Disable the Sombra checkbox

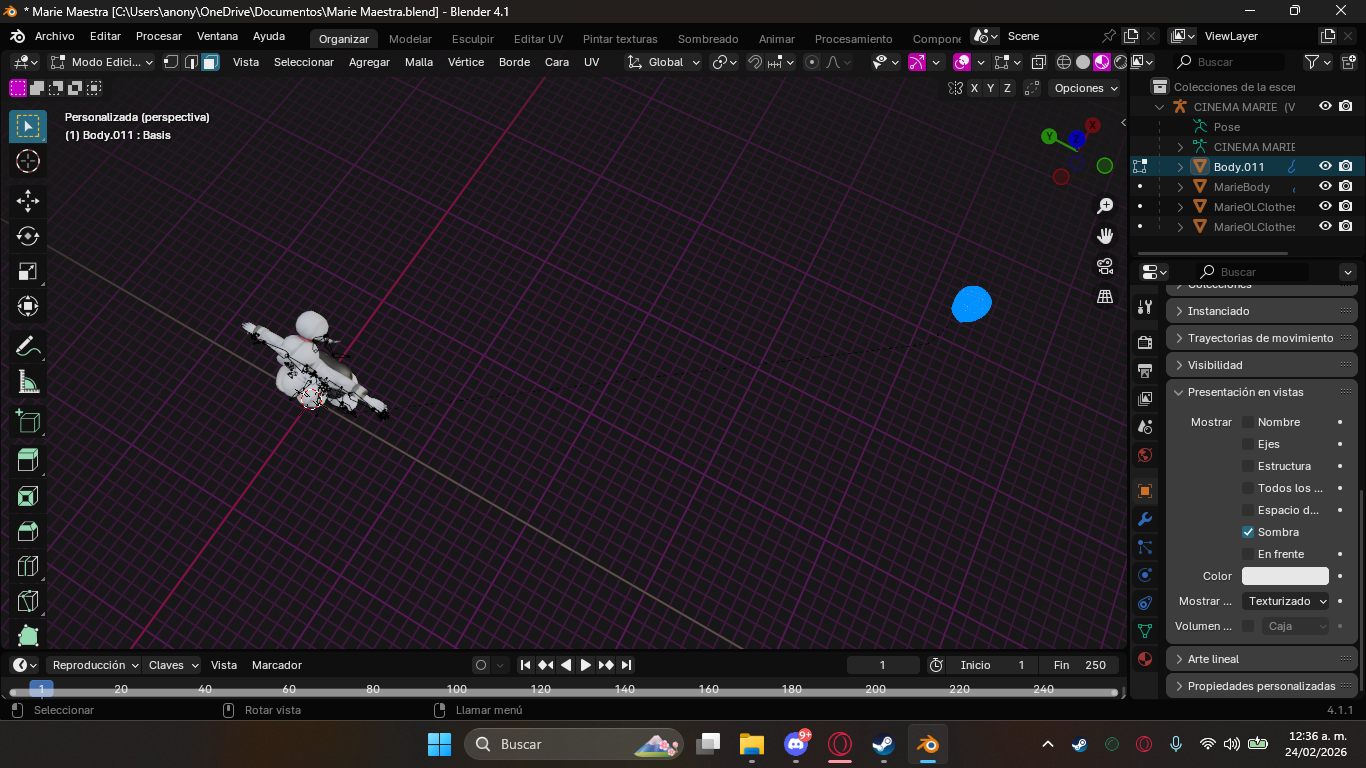coord(1248,532)
